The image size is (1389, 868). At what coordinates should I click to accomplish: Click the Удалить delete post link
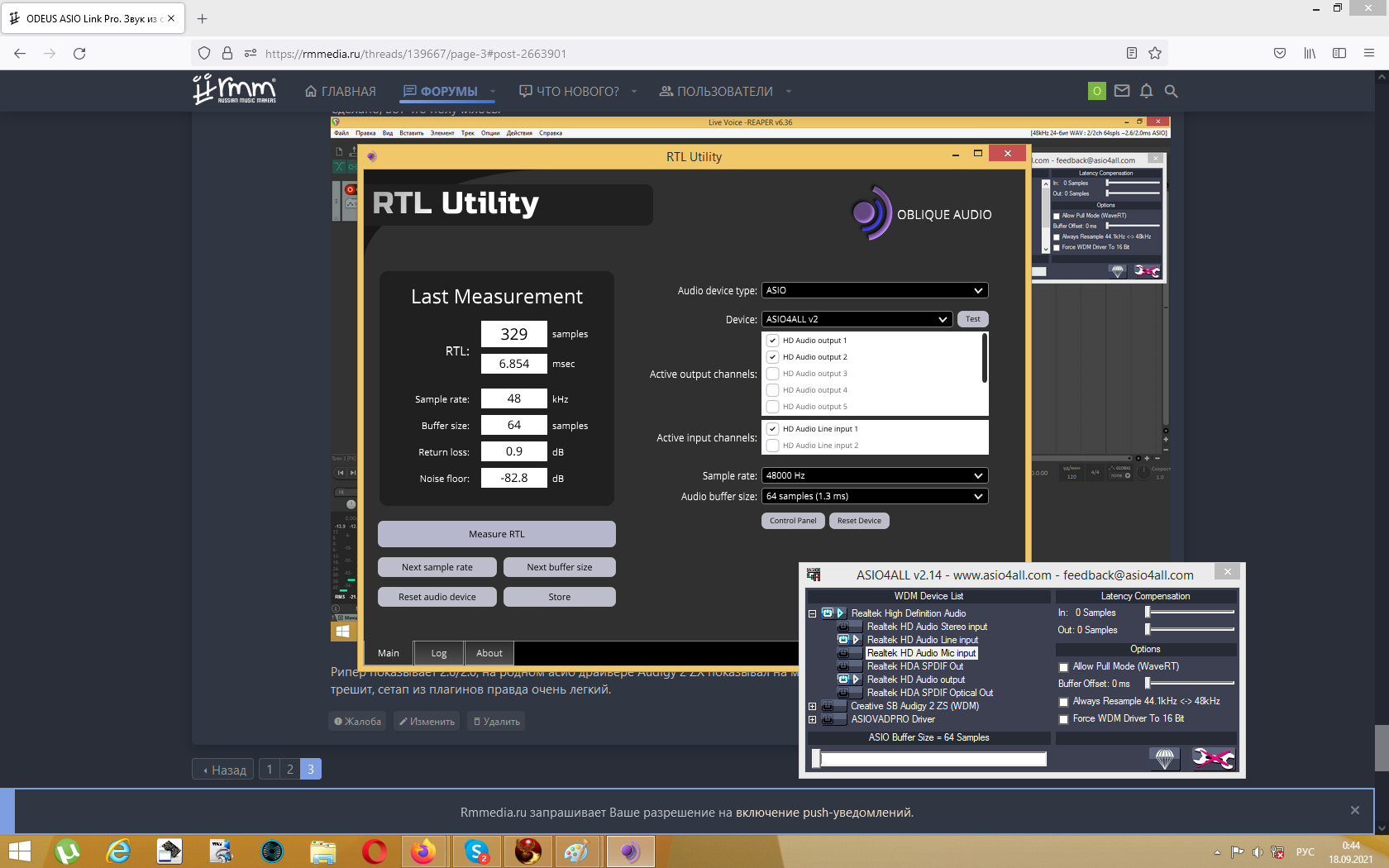pyautogui.click(x=496, y=722)
